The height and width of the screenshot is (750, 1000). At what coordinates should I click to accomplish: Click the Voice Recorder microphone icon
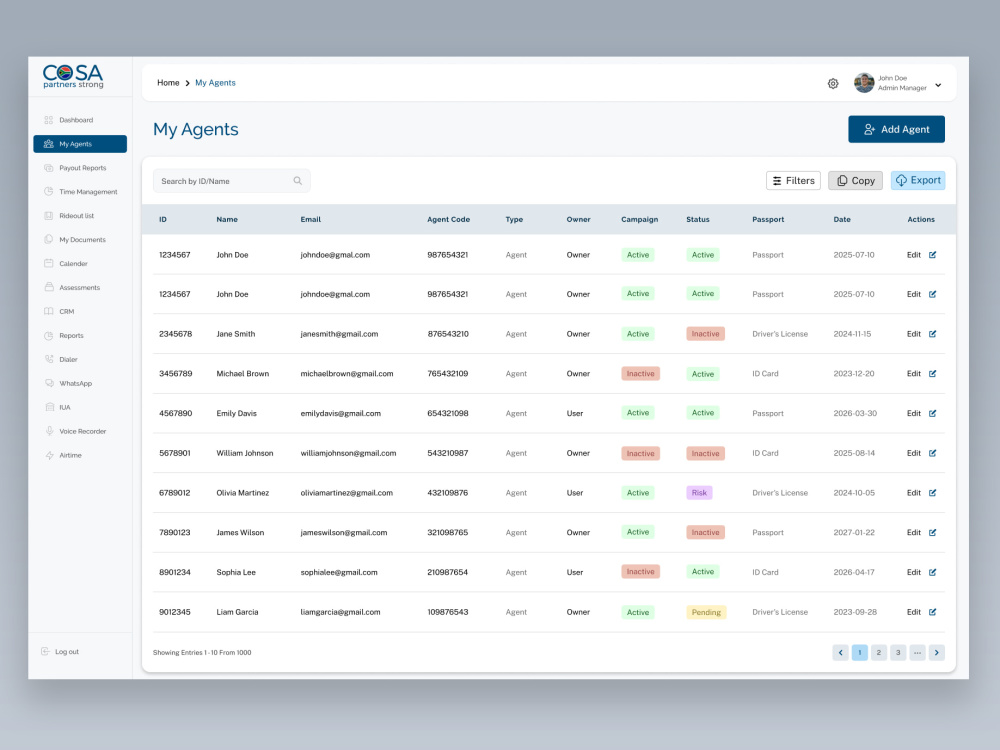48,431
